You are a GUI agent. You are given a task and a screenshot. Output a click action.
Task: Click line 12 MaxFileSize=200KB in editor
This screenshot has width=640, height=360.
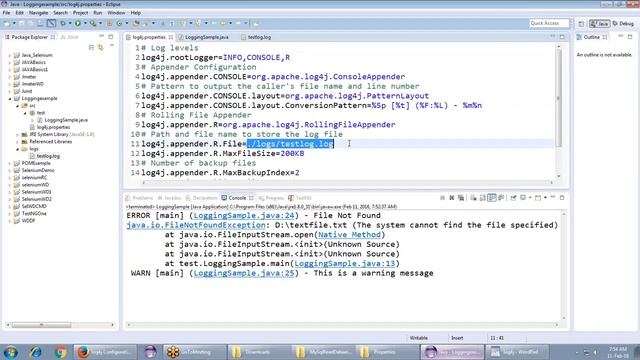pyautogui.click(x=222, y=153)
